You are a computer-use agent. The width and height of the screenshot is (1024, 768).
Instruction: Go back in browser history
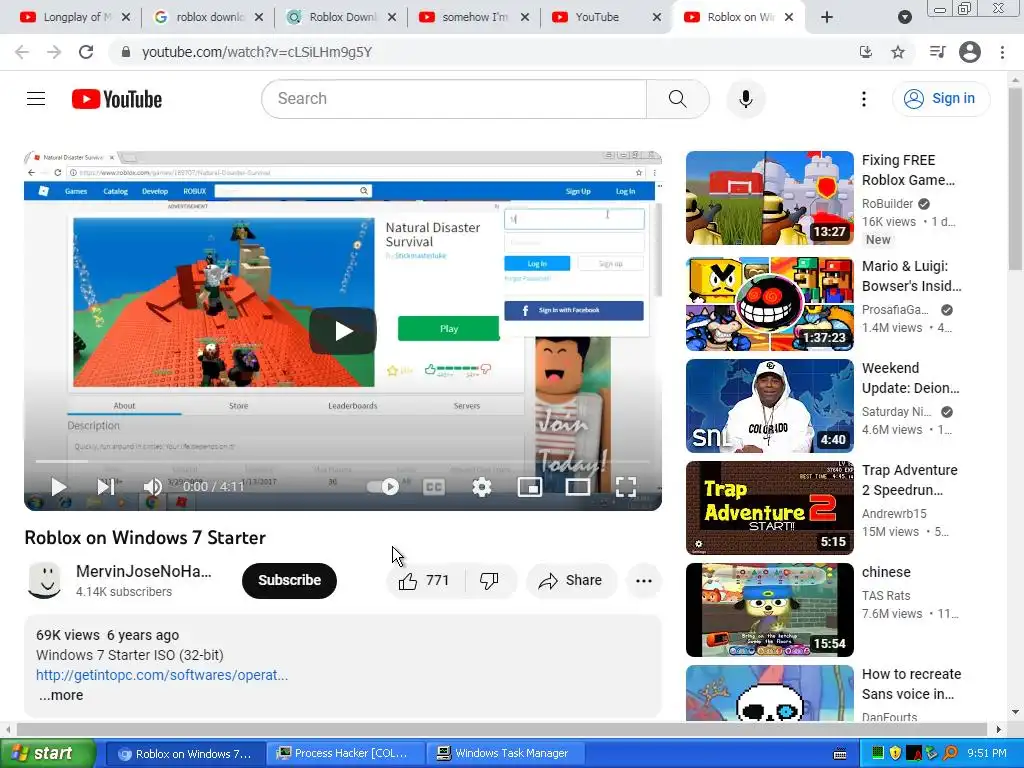22,52
